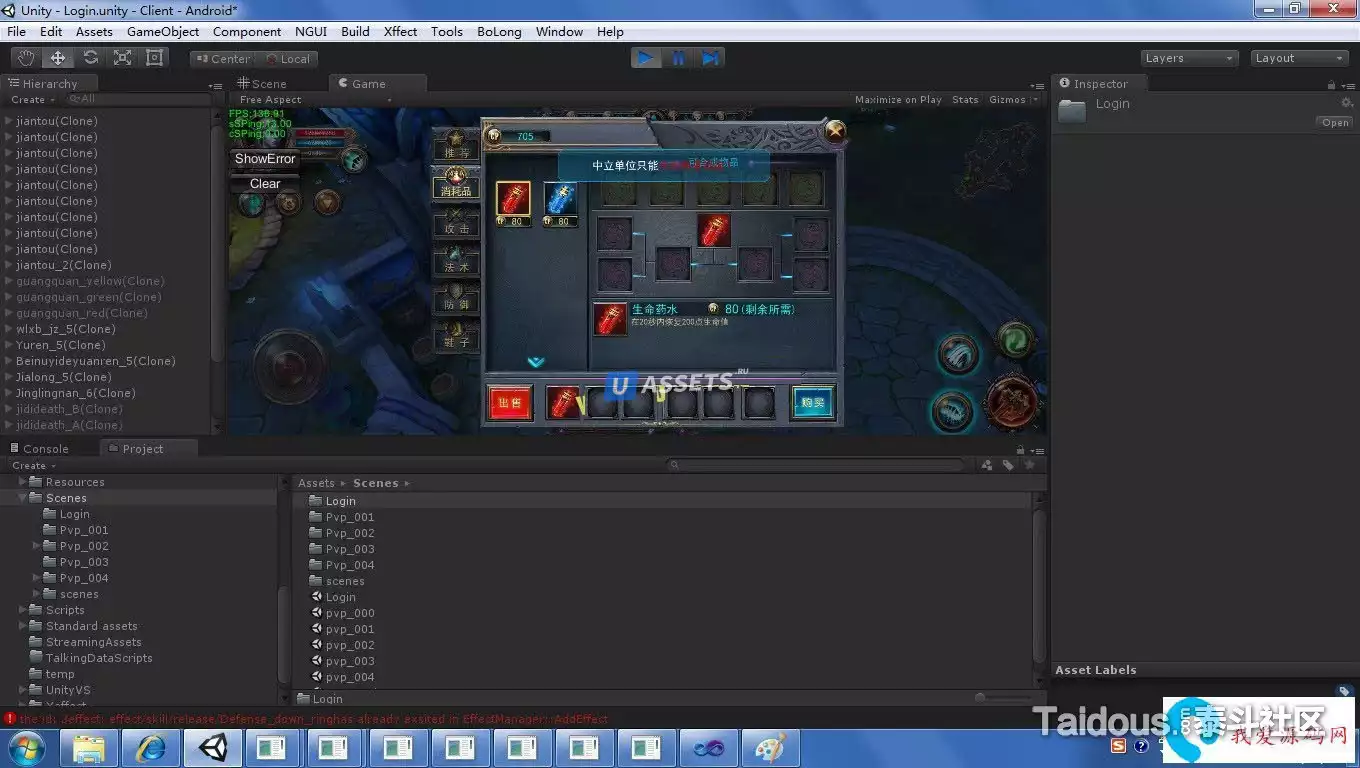The width and height of the screenshot is (1360, 768).
Task: Click the Unity icon in Windows taskbar
Action: click(x=213, y=748)
